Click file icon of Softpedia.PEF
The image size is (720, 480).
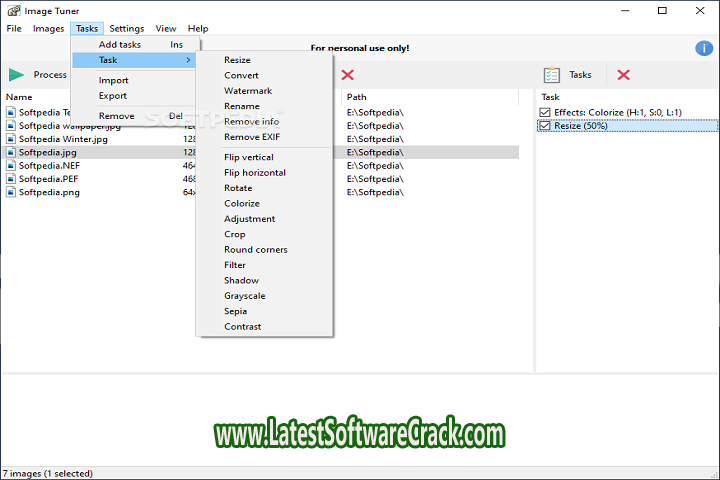pyautogui.click(x=11, y=179)
